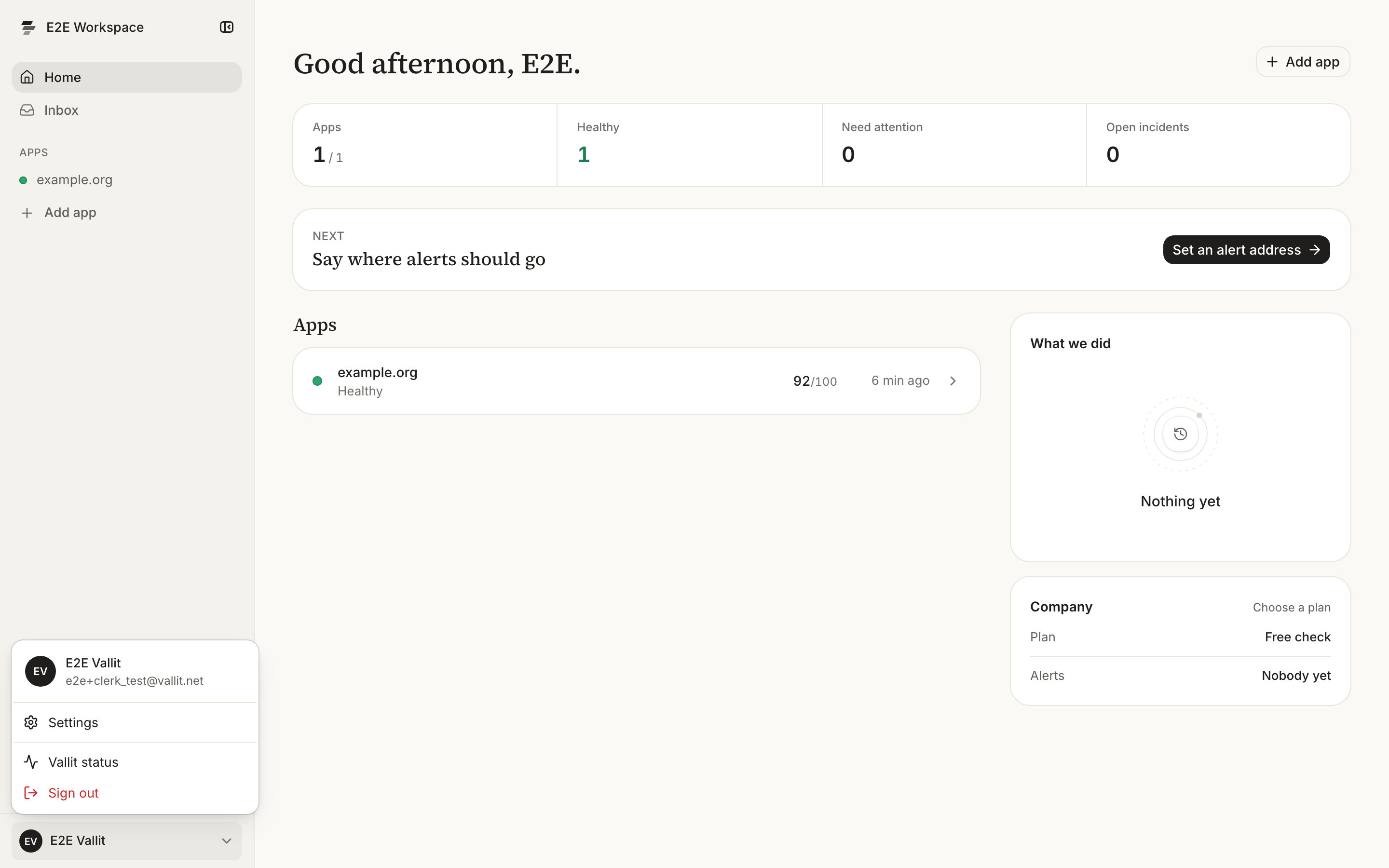The image size is (1389, 868).
Task: Click the 92/100 score in example.org row
Action: (815, 381)
